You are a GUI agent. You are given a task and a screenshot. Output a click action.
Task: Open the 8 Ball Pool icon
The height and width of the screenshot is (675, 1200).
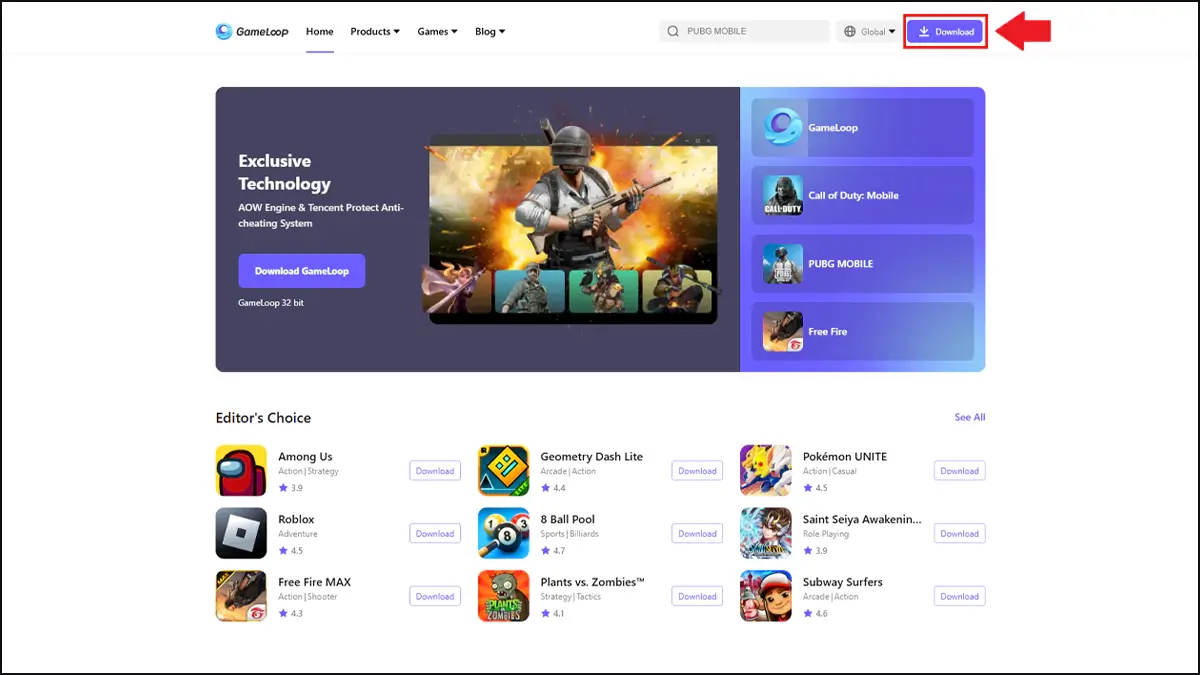point(503,533)
